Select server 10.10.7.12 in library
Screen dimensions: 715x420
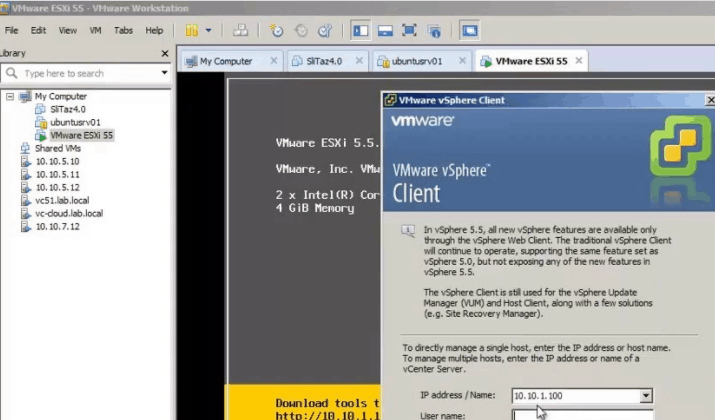pos(57,227)
